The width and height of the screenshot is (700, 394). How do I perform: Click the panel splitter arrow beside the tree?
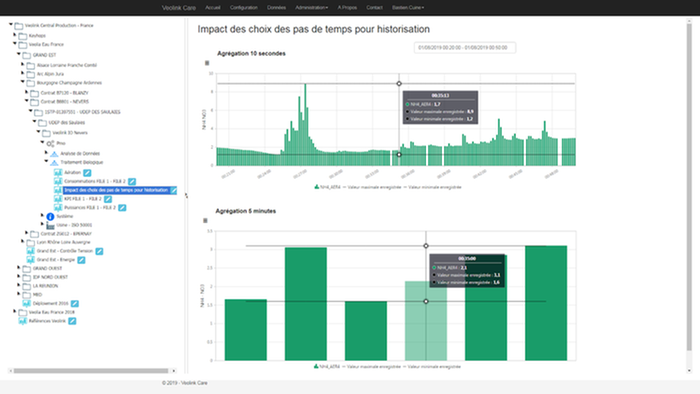[186, 195]
